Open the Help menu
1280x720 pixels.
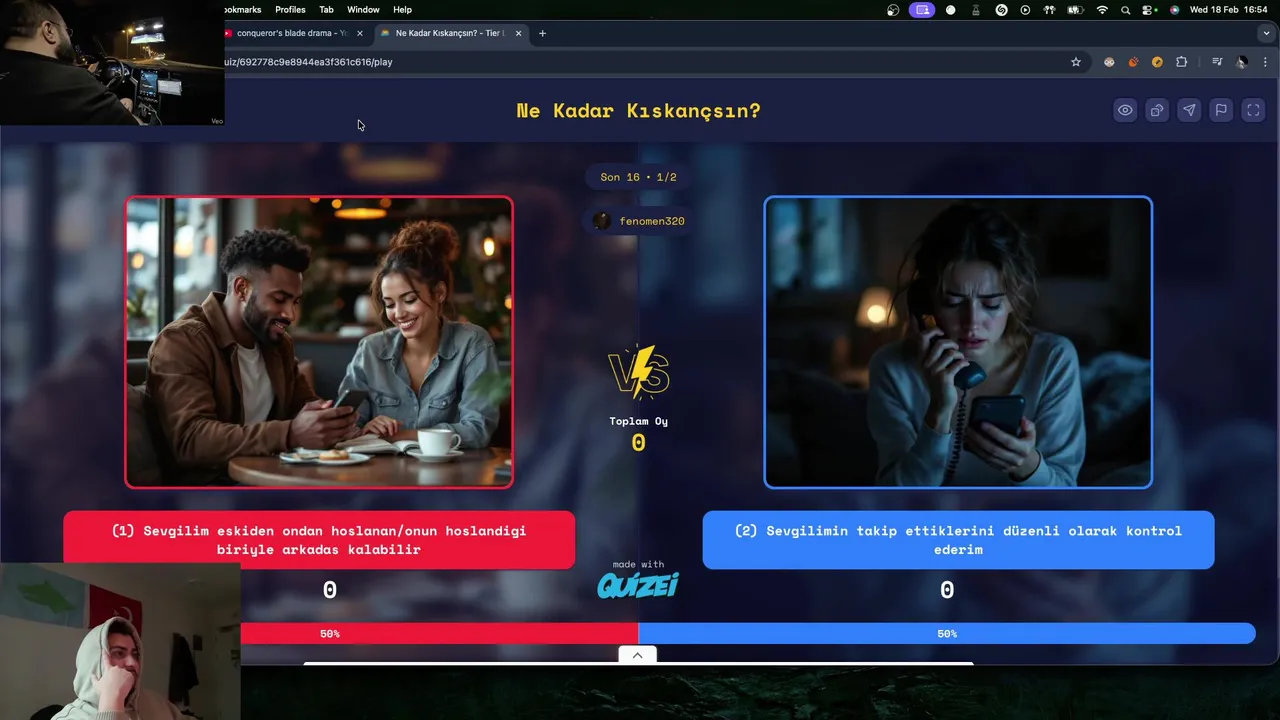pyautogui.click(x=402, y=10)
